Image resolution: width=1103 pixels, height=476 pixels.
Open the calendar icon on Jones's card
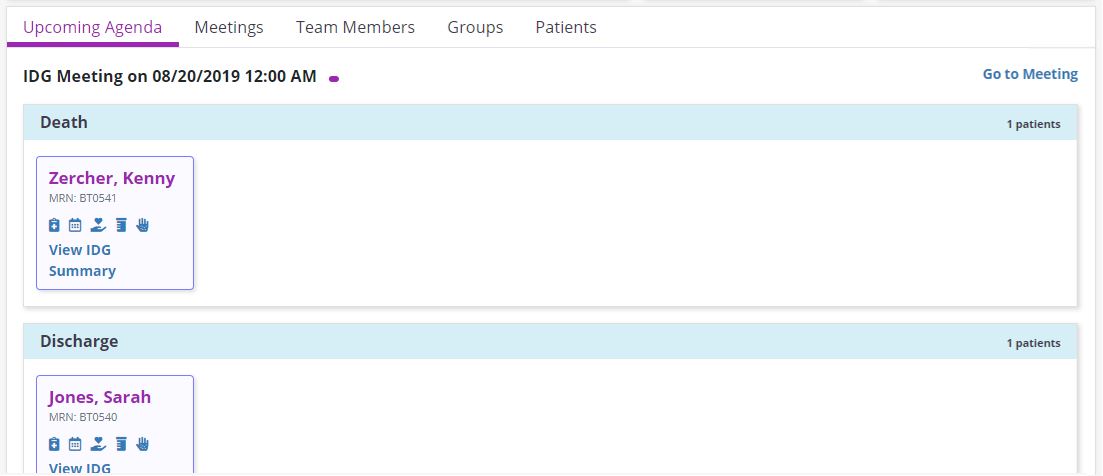[75, 444]
